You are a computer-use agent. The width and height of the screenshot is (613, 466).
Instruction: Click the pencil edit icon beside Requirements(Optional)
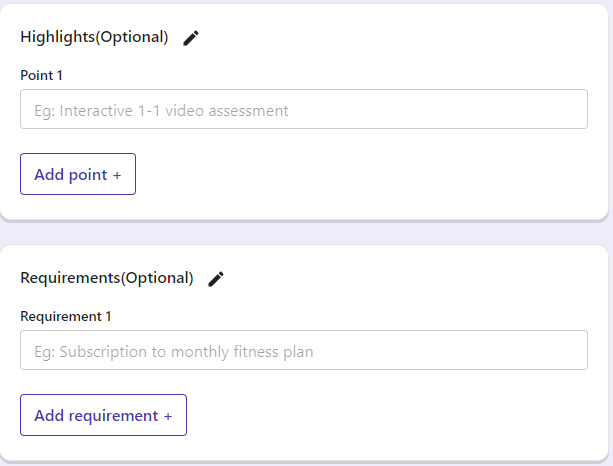[x=216, y=279]
